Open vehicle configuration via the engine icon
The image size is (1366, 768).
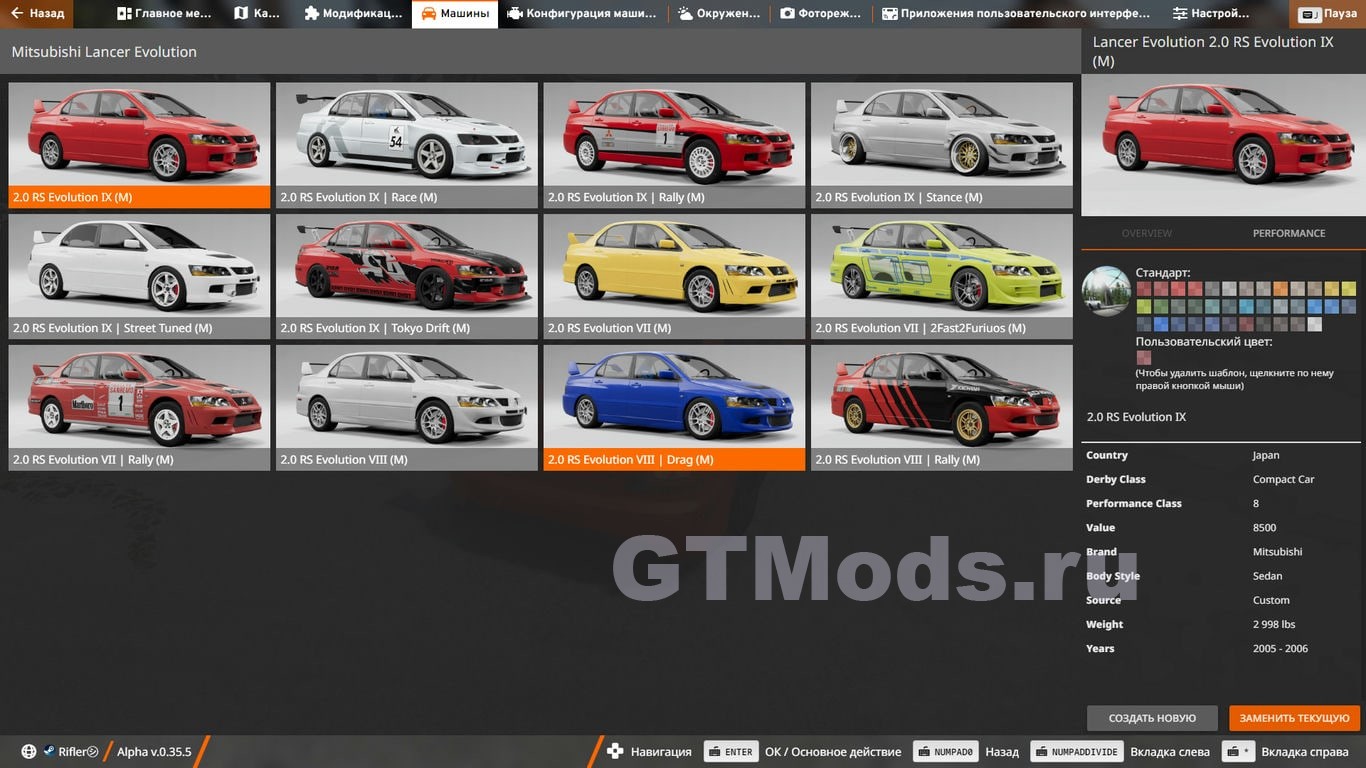[514, 14]
